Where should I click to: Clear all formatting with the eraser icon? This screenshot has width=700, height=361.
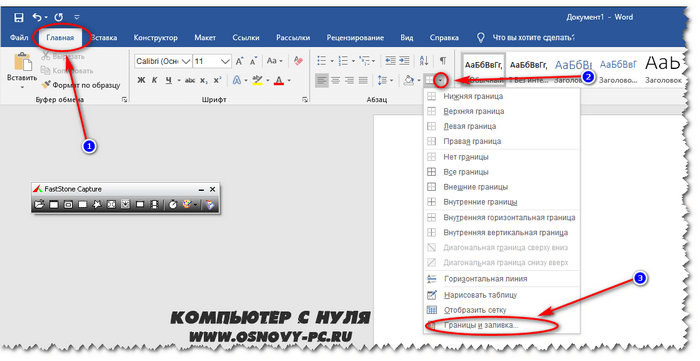(298, 61)
